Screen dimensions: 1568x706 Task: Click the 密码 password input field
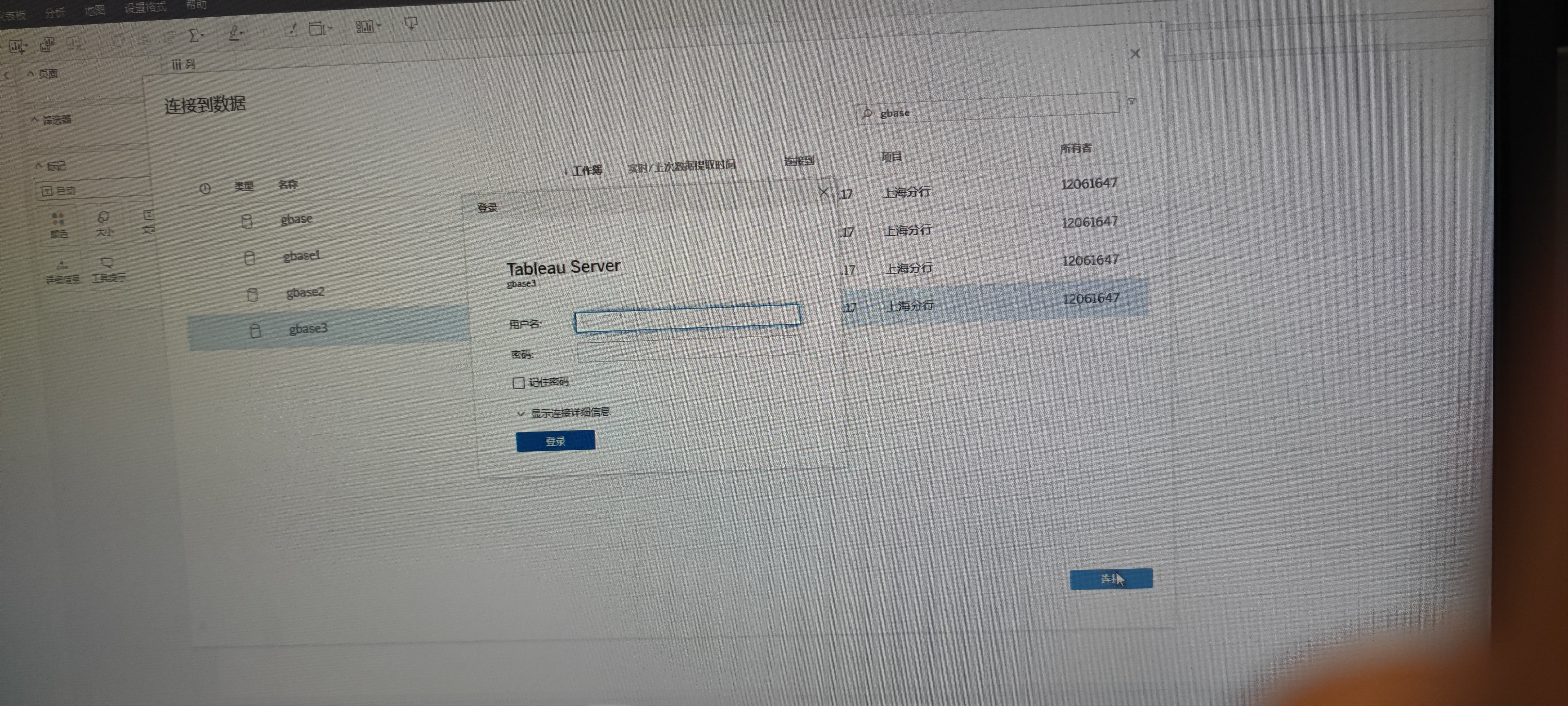[688, 349]
